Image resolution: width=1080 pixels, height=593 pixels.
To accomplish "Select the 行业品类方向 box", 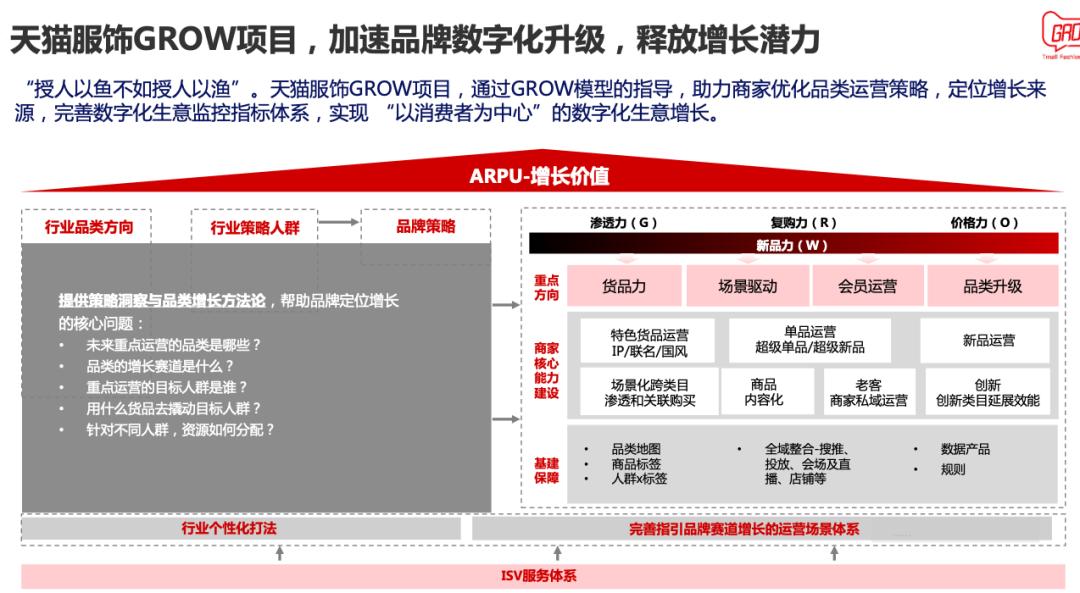I will tap(87, 227).
